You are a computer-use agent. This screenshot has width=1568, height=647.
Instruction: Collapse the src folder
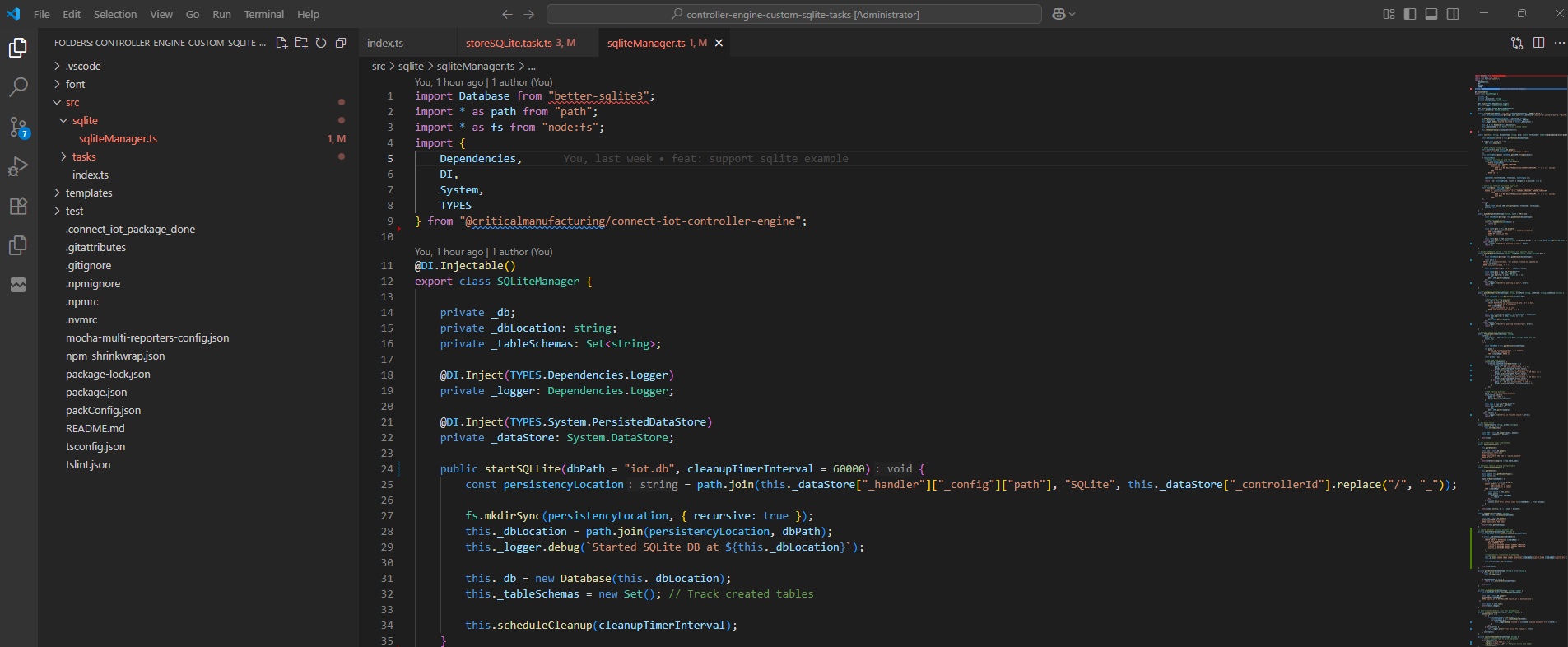coord(72,102)
